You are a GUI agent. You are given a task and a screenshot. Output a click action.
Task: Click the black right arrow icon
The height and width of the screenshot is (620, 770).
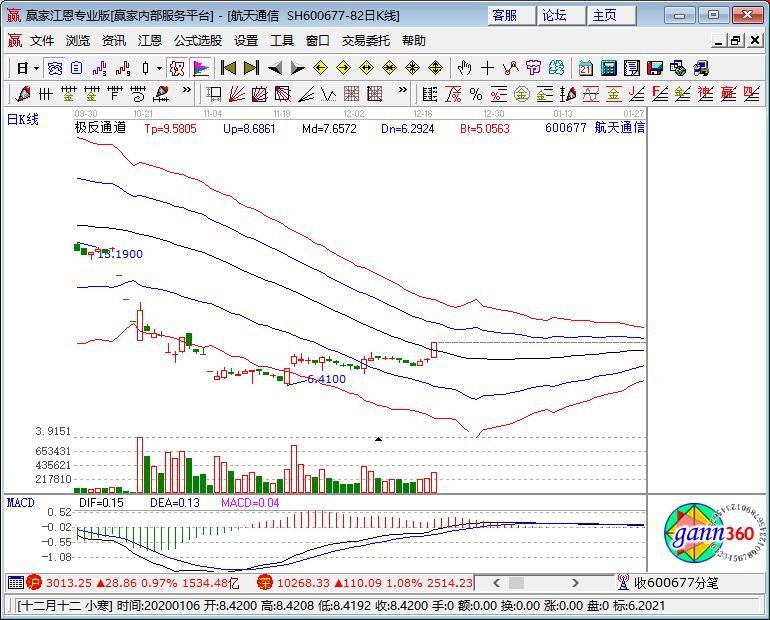point(298,68)
